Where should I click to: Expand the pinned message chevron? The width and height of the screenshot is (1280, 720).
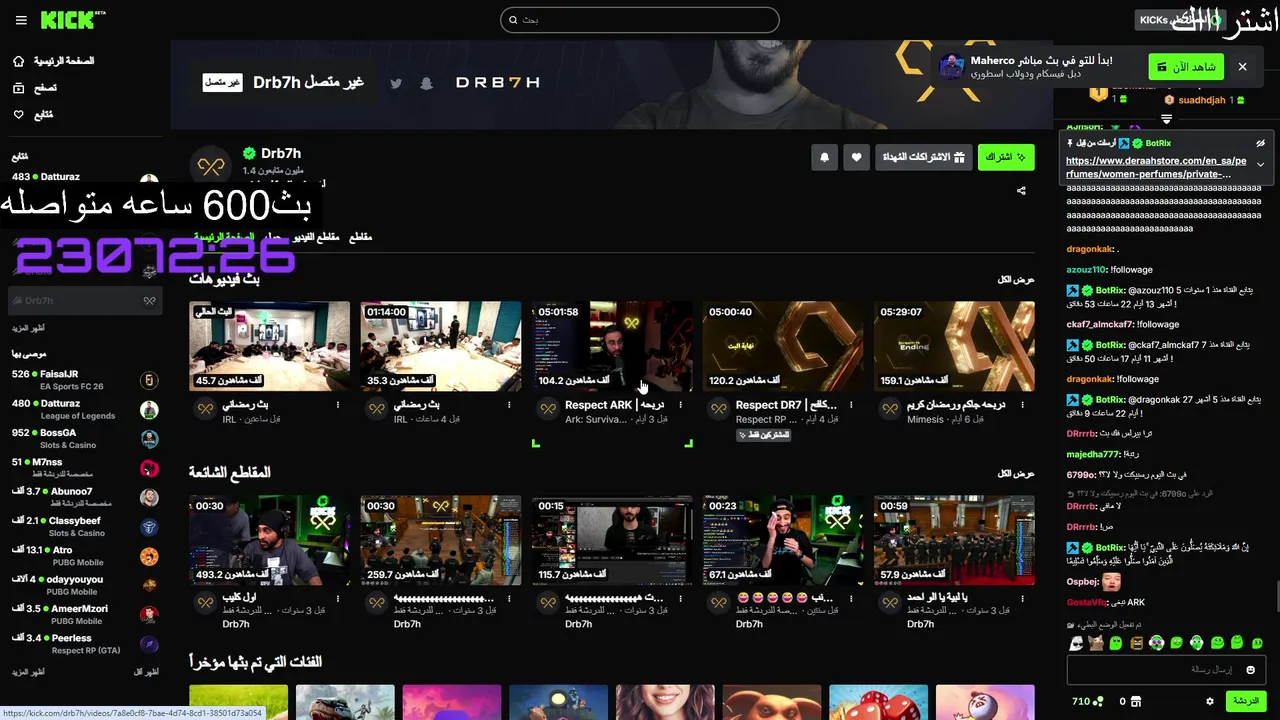pos(1260,164)
